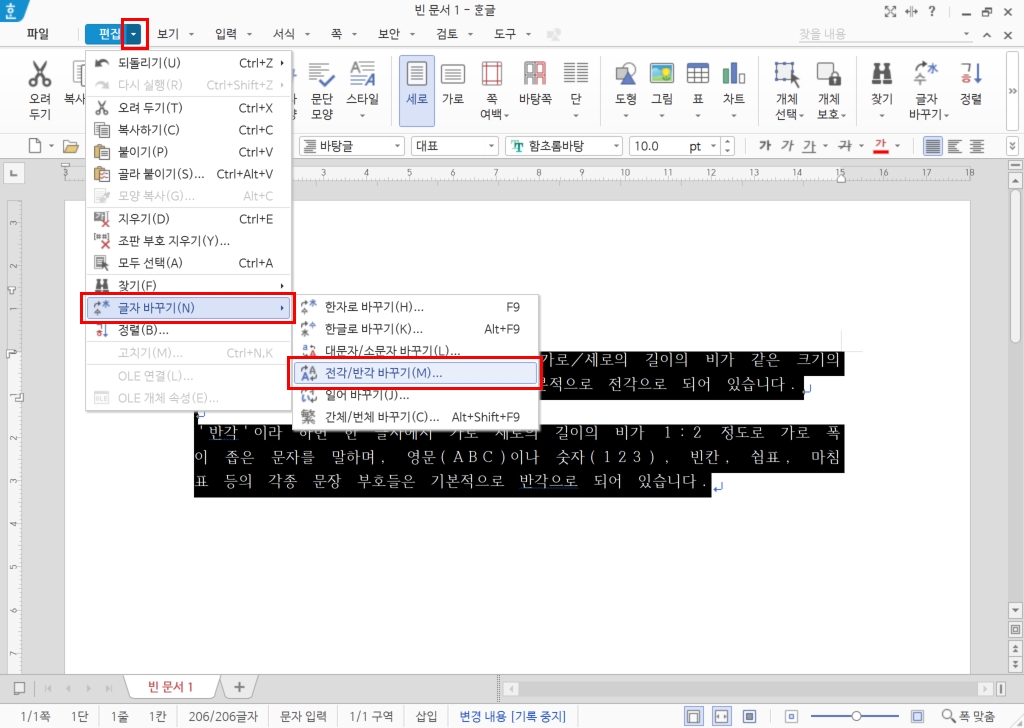
Task: Switch to 빈 문서 1 document tab
Action: point(171,687)
